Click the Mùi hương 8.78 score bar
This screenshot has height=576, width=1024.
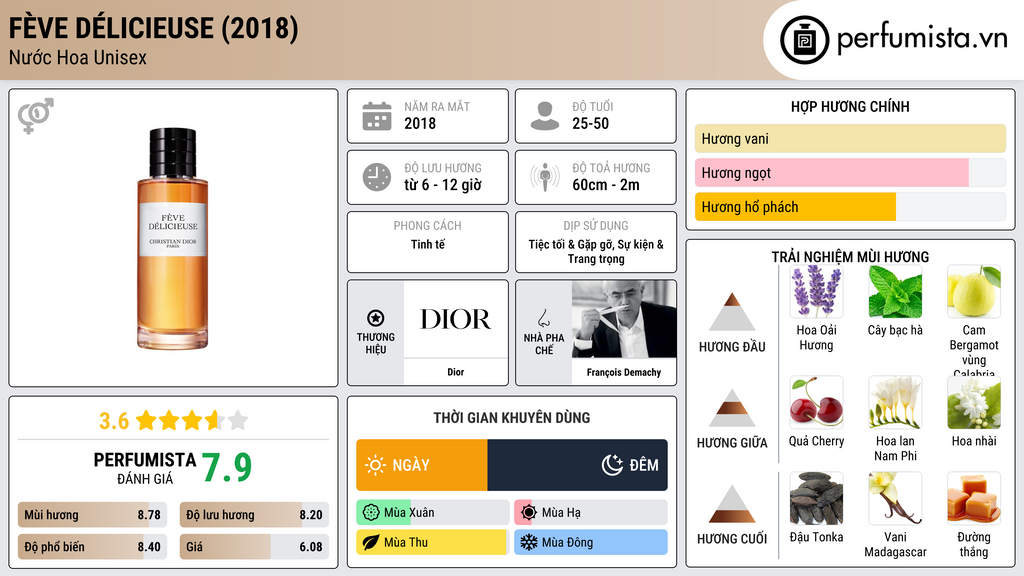coord(92,515)
